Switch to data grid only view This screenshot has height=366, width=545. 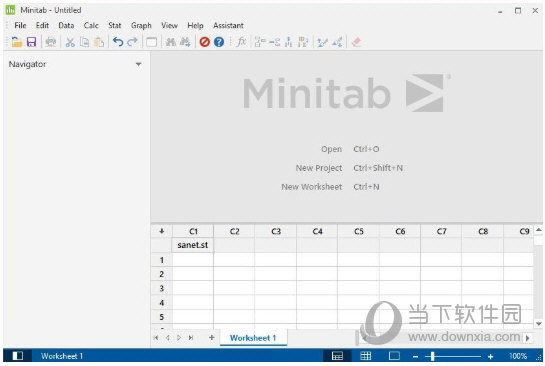click(x=366, y=356)
